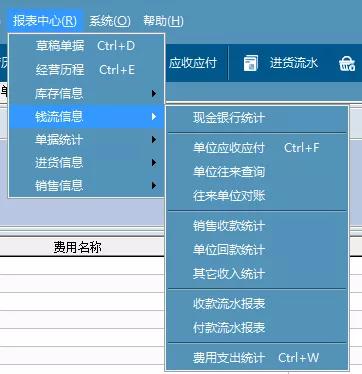The width and height of the screenshot is (362, 374).
Task: Open 付款流水报表
Action: point(257,328)
